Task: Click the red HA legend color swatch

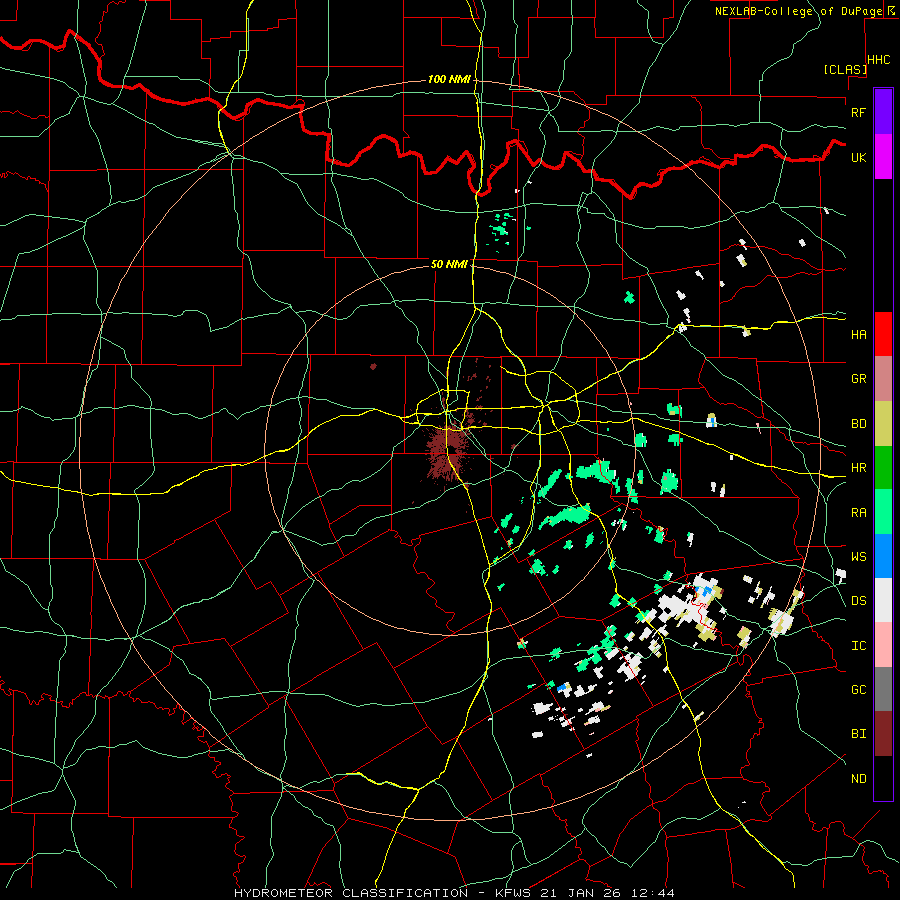Action: [883, 334]
